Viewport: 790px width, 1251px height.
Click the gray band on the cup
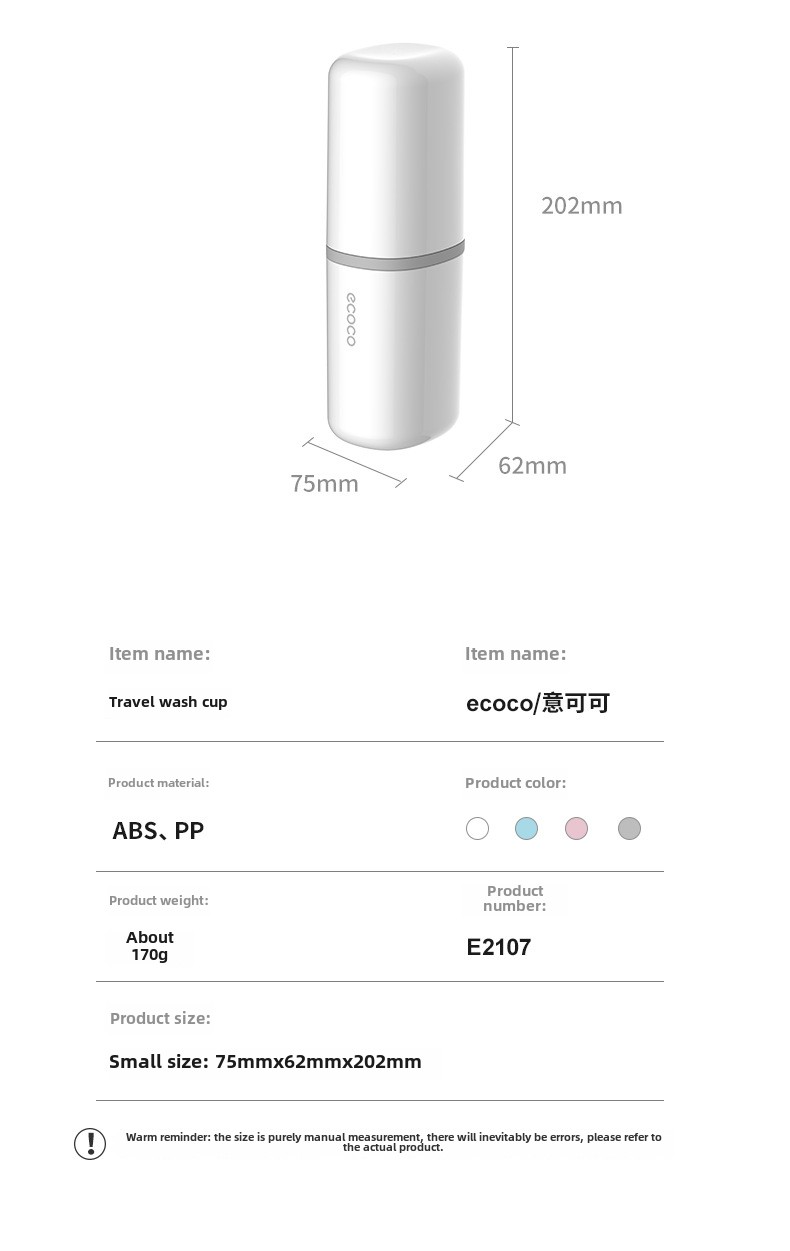[x=396, y=255]
